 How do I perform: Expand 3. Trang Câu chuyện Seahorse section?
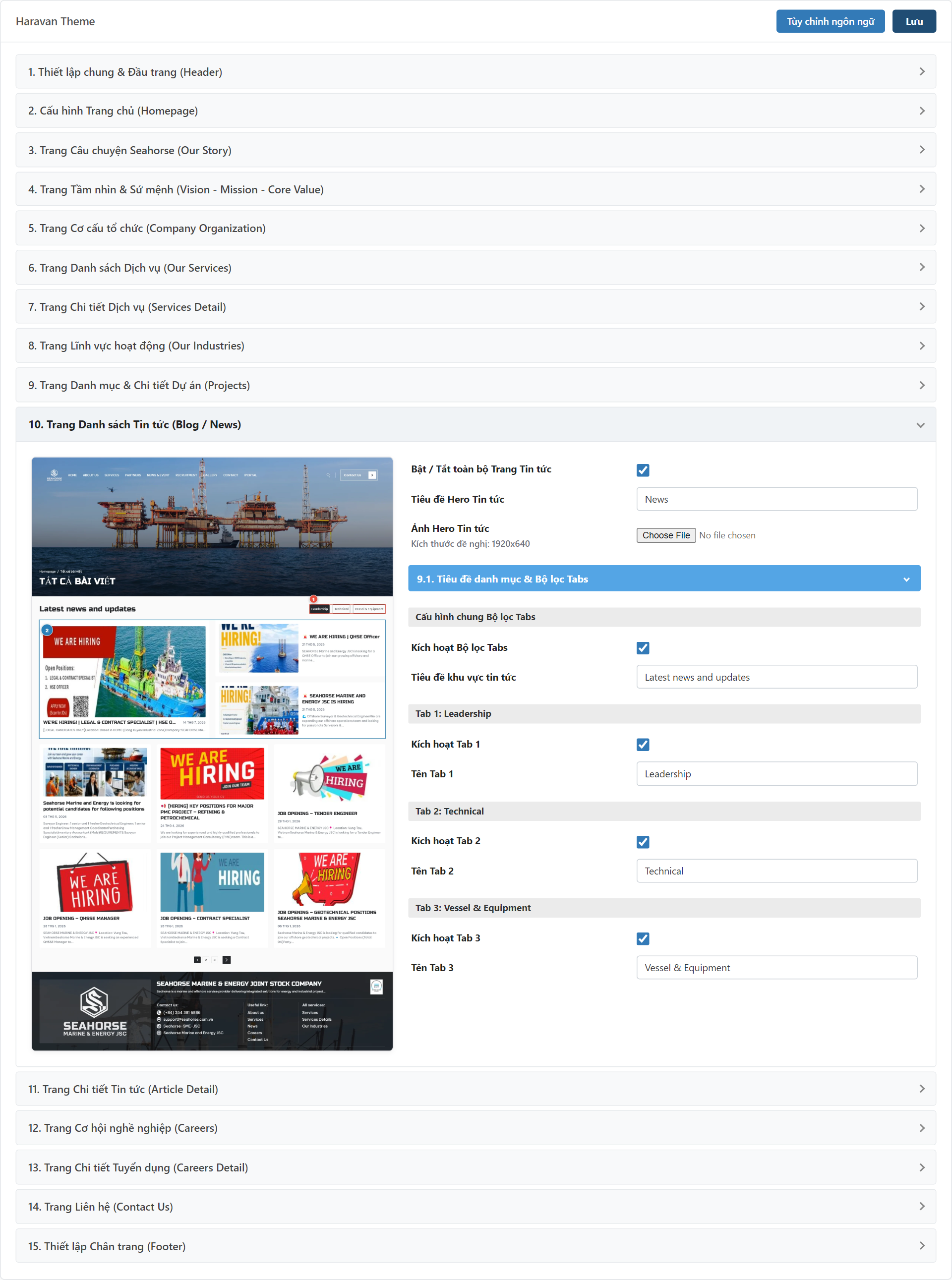click(476, 150)
